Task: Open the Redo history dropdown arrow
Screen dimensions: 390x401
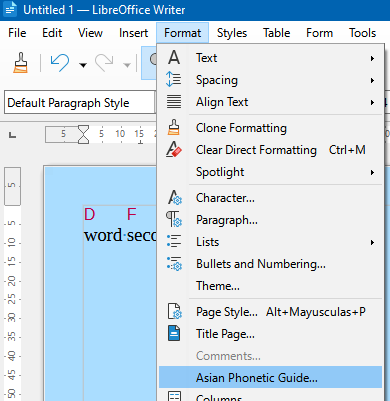Action: 127,65
